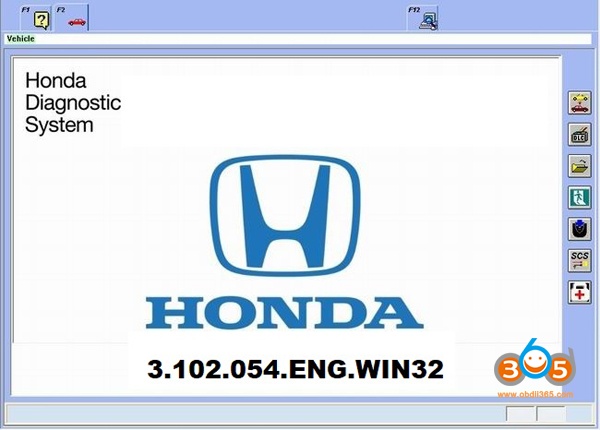Click the exit door icon
The height and width of the screenshot is (430, 600).
click(x=579, y=197)
